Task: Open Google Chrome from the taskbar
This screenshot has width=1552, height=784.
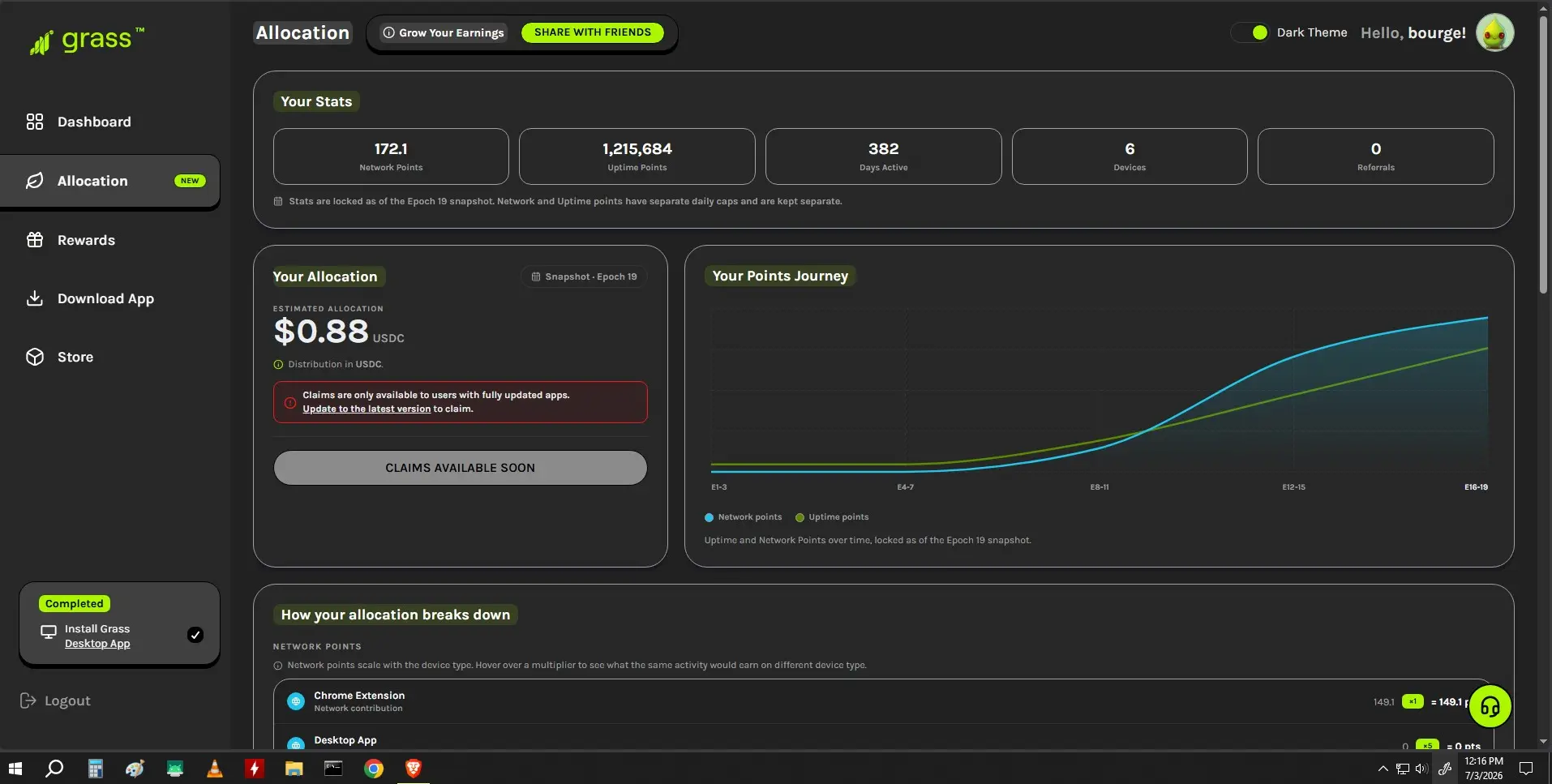Action: (374, 769)
